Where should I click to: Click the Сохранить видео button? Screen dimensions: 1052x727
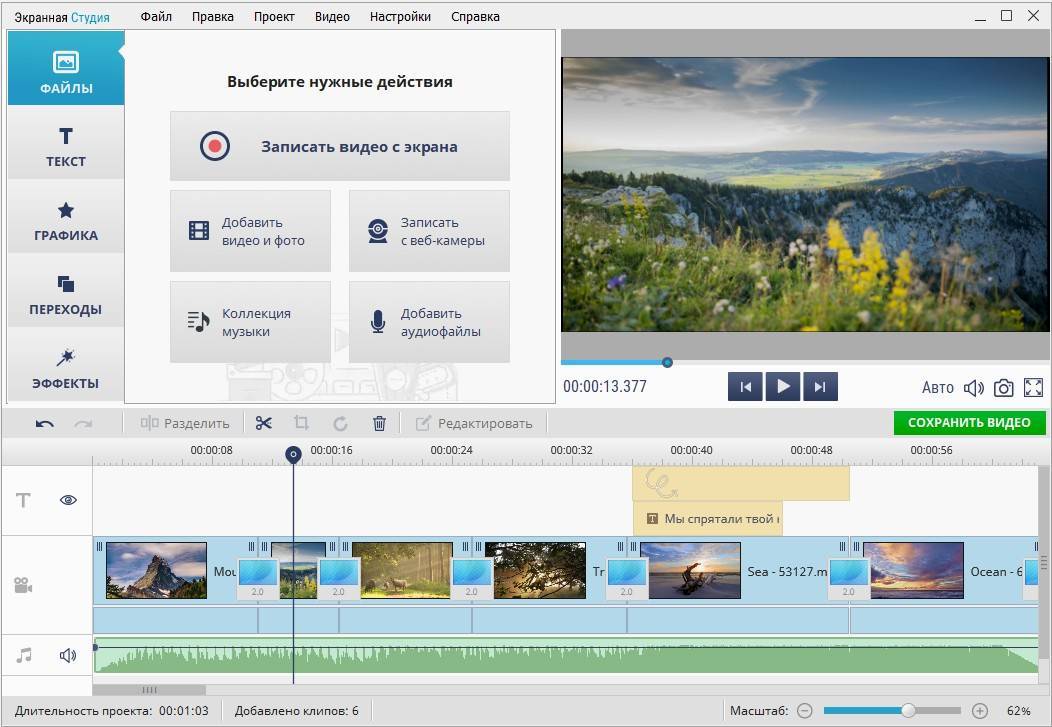(969, 423)
